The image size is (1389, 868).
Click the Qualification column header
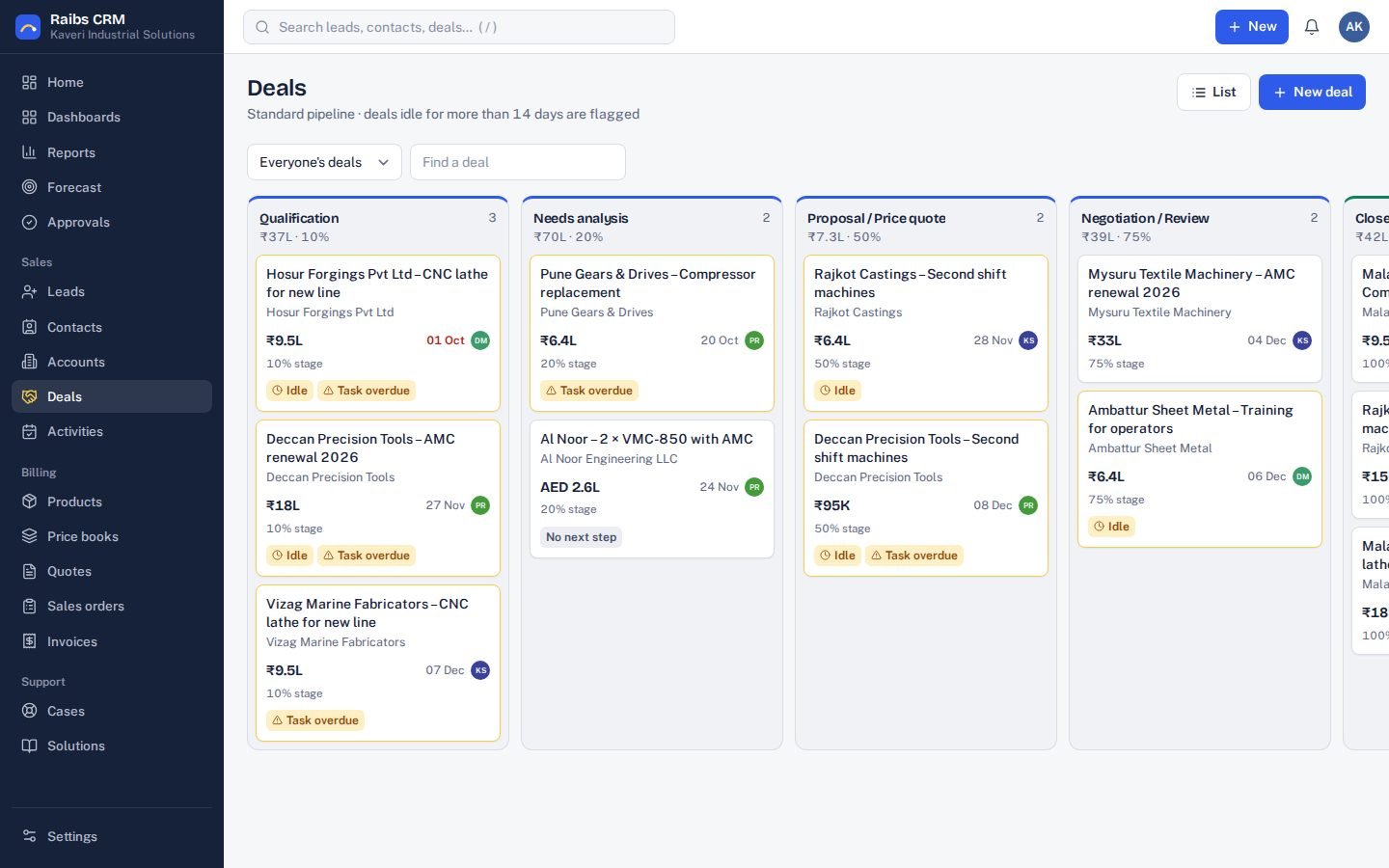[x=299, y=218]
